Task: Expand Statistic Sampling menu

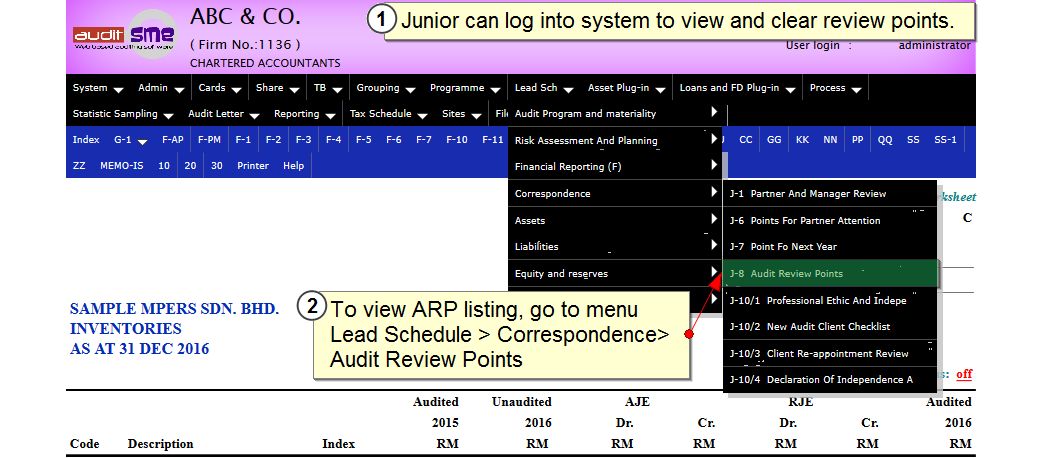Action: tap(122, 114)
